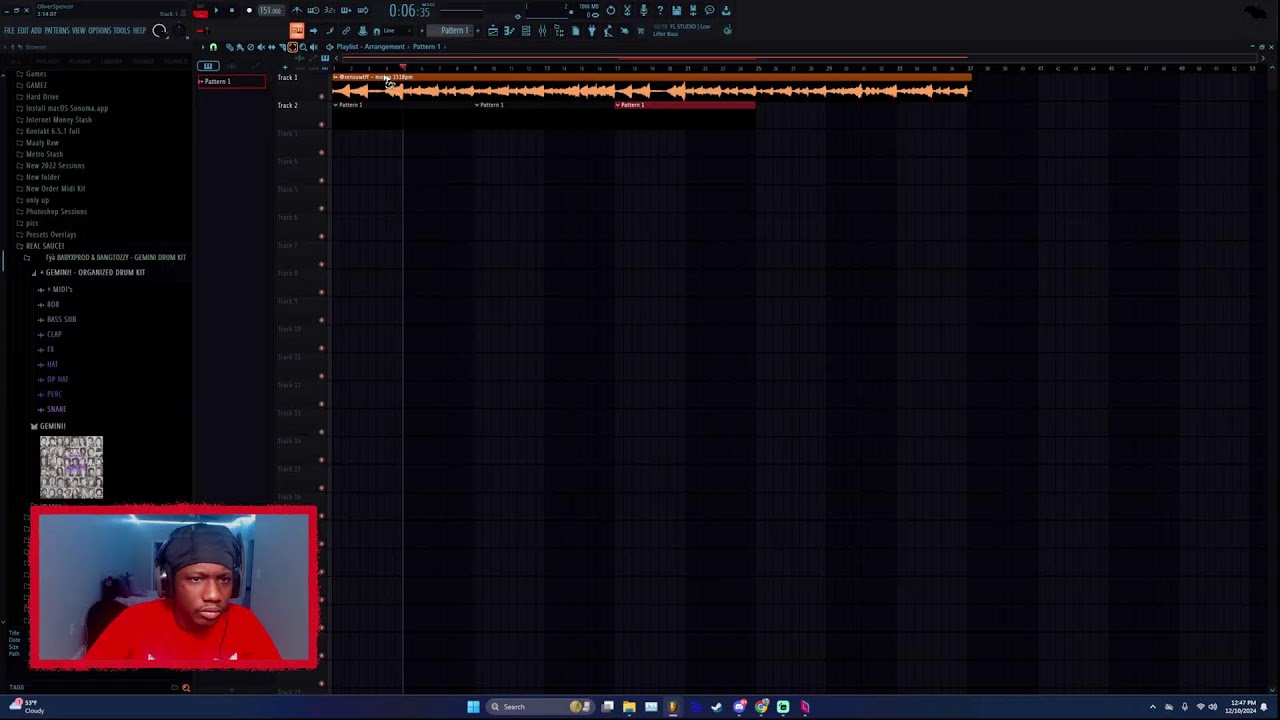Start playback with the play button
The height and width of the screenshot is (720, 1280).
[217, 10]
